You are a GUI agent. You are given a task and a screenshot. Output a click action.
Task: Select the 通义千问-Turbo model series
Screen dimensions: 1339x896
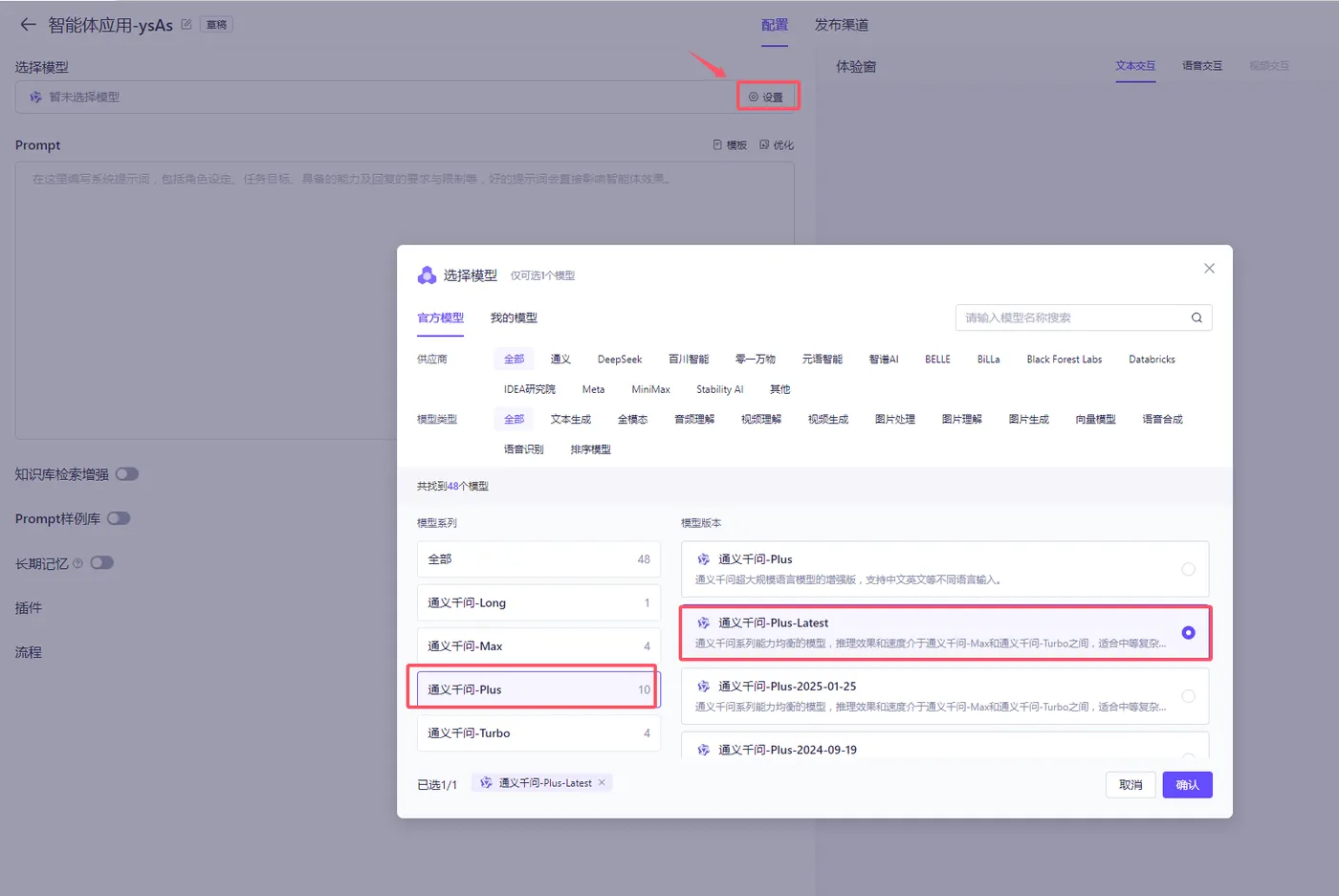point(538,733)
